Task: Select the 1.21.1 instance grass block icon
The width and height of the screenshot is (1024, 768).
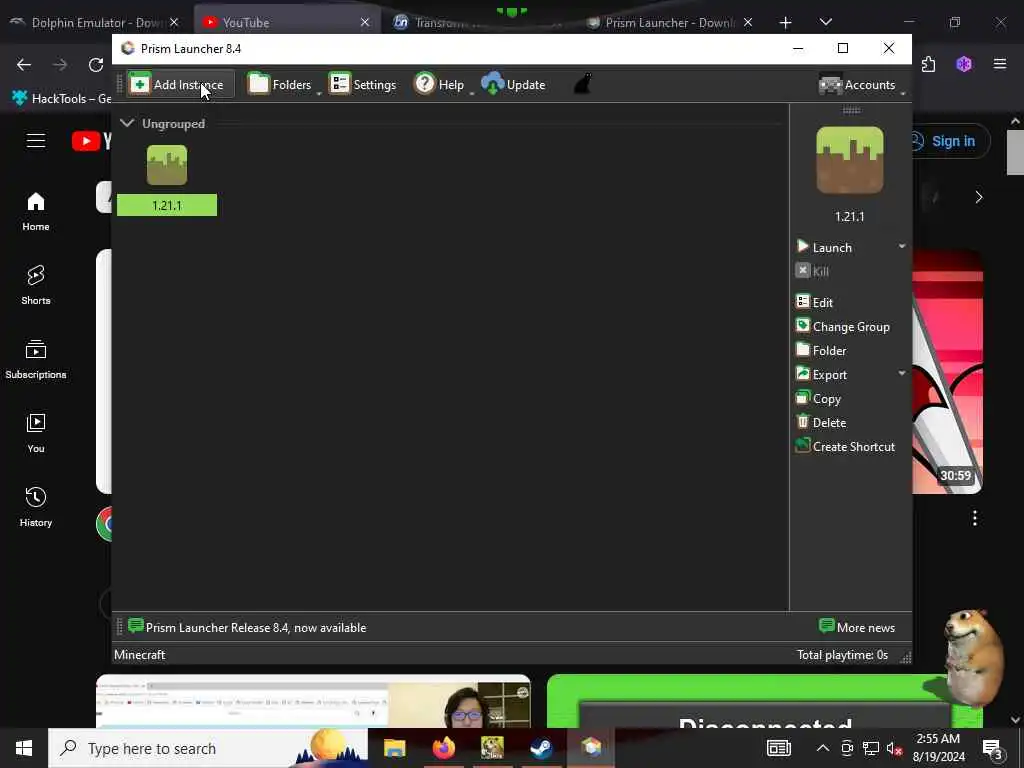Action: pos(167,165)
